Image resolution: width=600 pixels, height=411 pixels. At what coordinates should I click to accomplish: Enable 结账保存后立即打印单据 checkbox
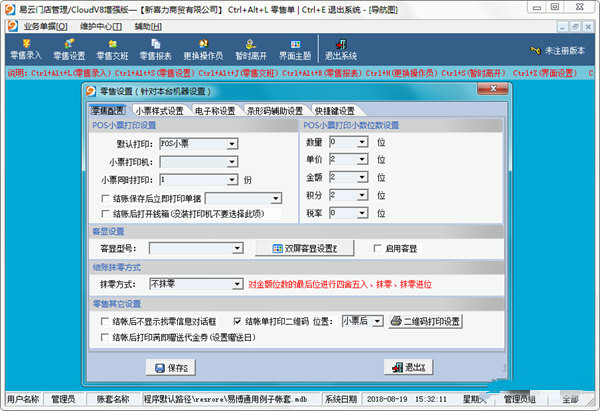tap(105, 199)
